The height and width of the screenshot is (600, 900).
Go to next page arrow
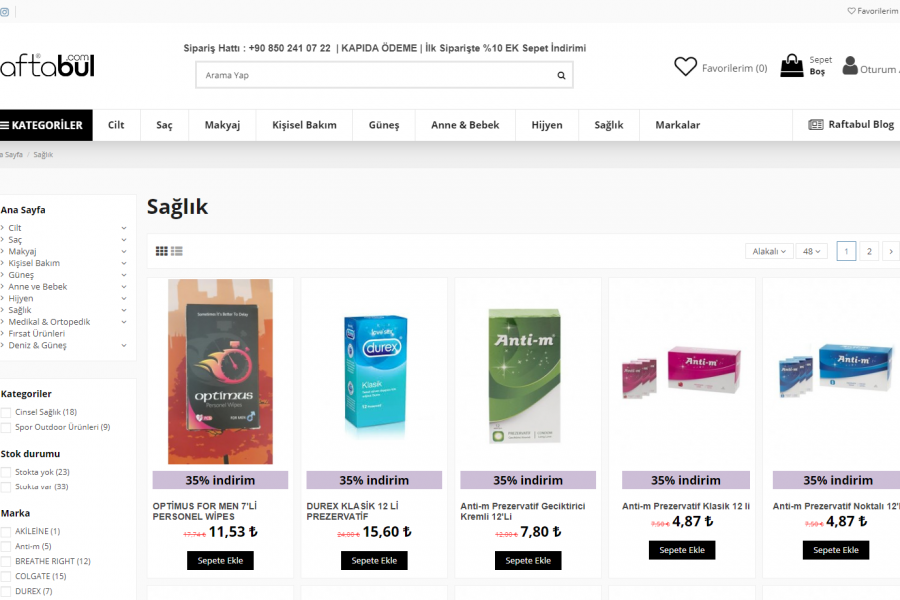[x=891, y=251]
